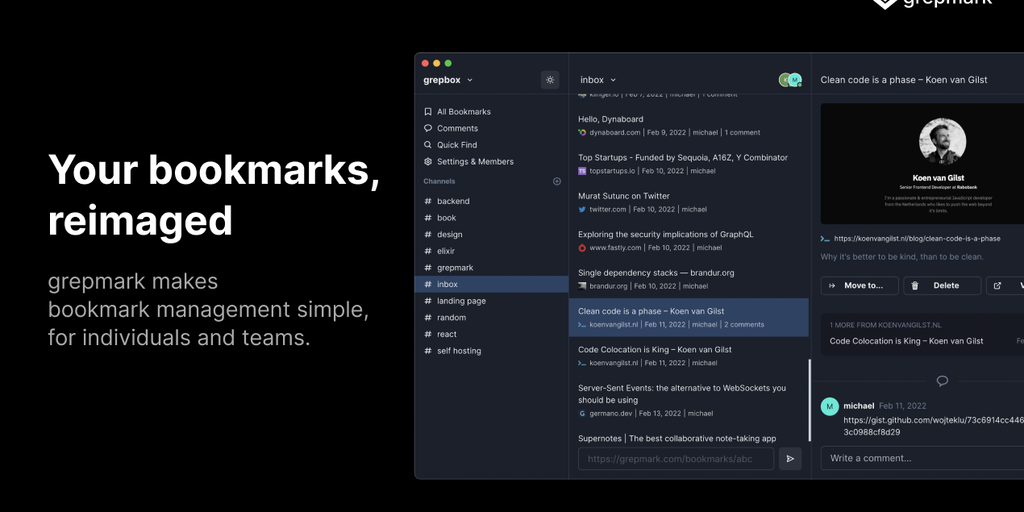Click the bookmark list scrollbar
The width and height of the screenshot is (1024, 512).
pyautogui.click(x=810, y=400)
